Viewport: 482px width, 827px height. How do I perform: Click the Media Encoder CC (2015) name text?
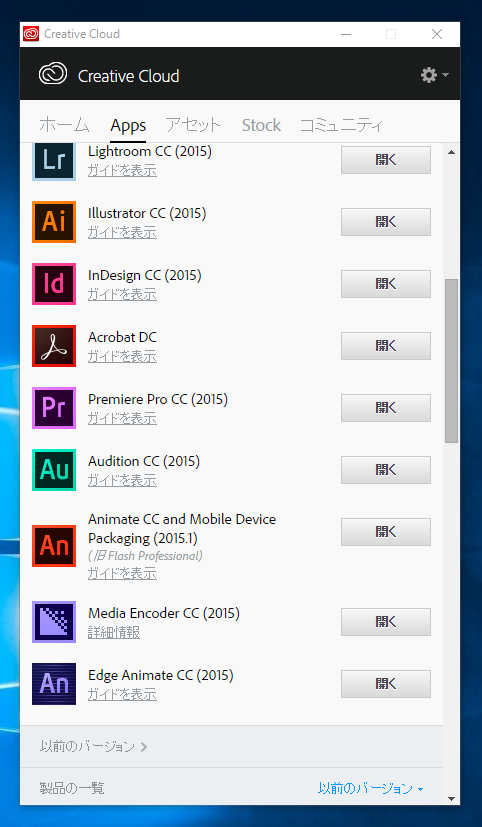[164, 613]
